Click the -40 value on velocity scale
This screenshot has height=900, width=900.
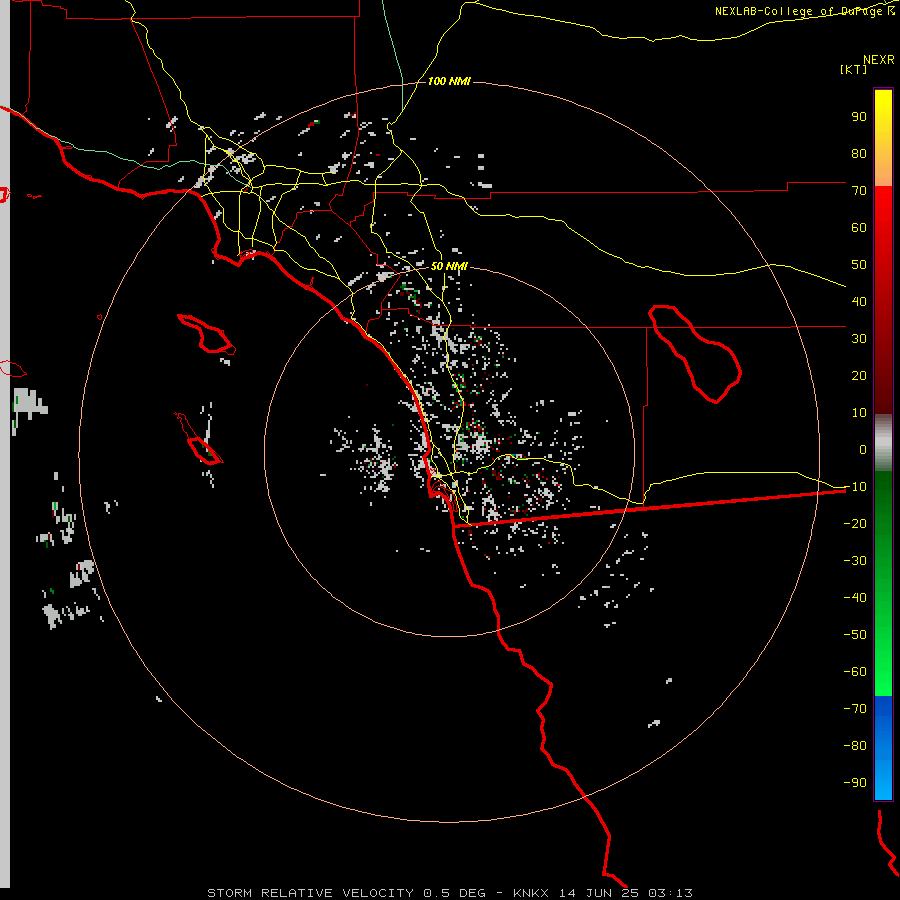point(855,598)
